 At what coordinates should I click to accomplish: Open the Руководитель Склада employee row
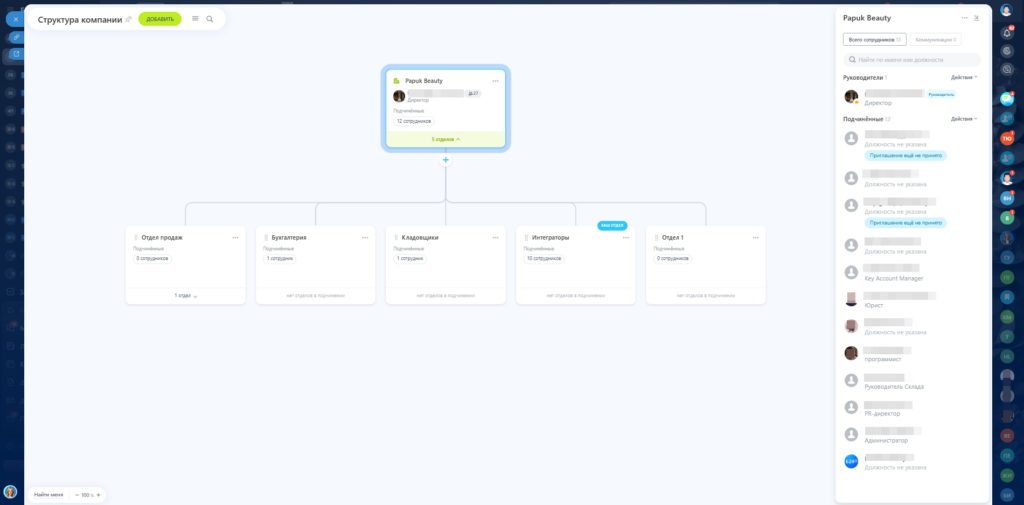[x=912, y=381]
